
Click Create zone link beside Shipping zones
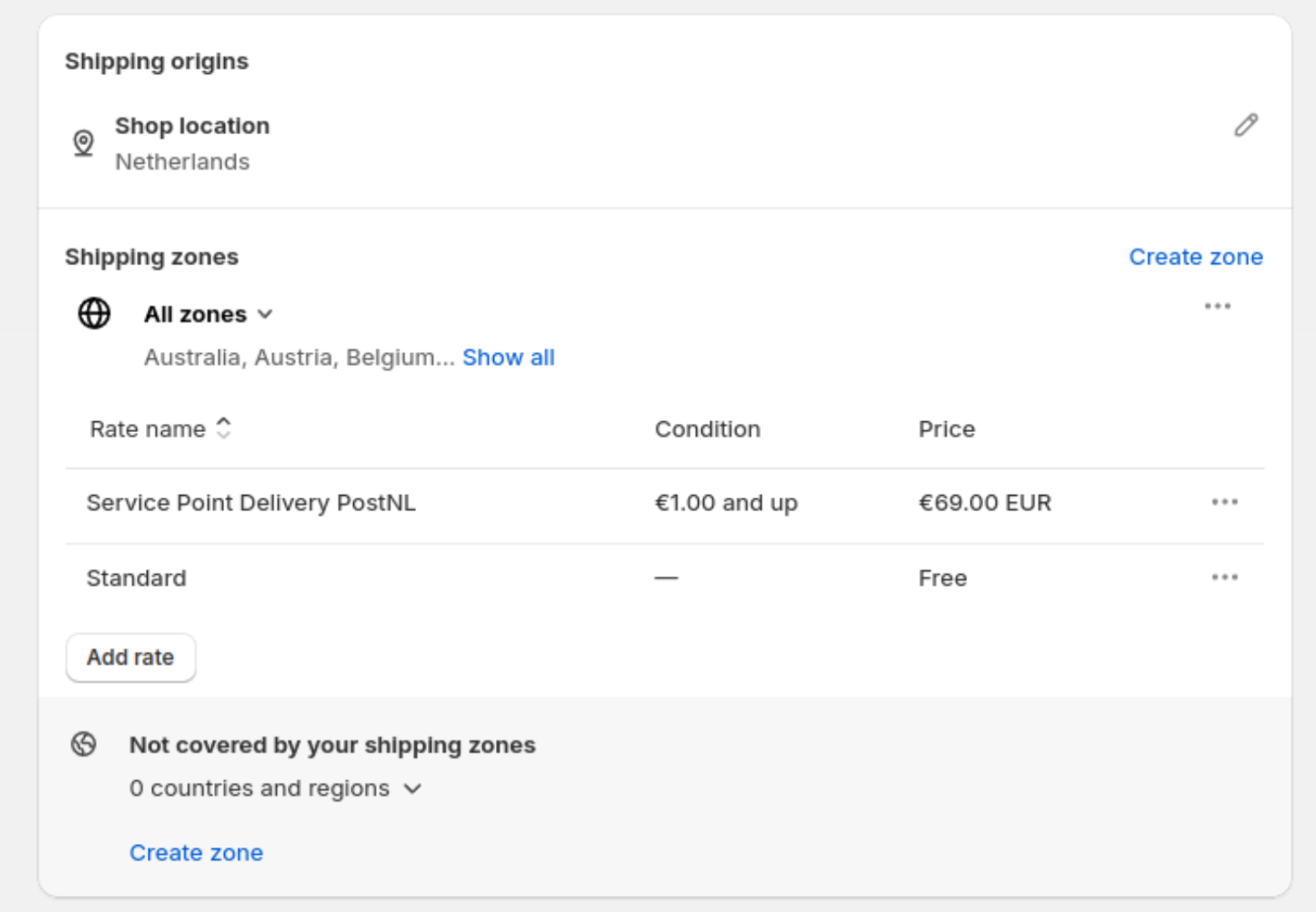(x=1195, y=257)
